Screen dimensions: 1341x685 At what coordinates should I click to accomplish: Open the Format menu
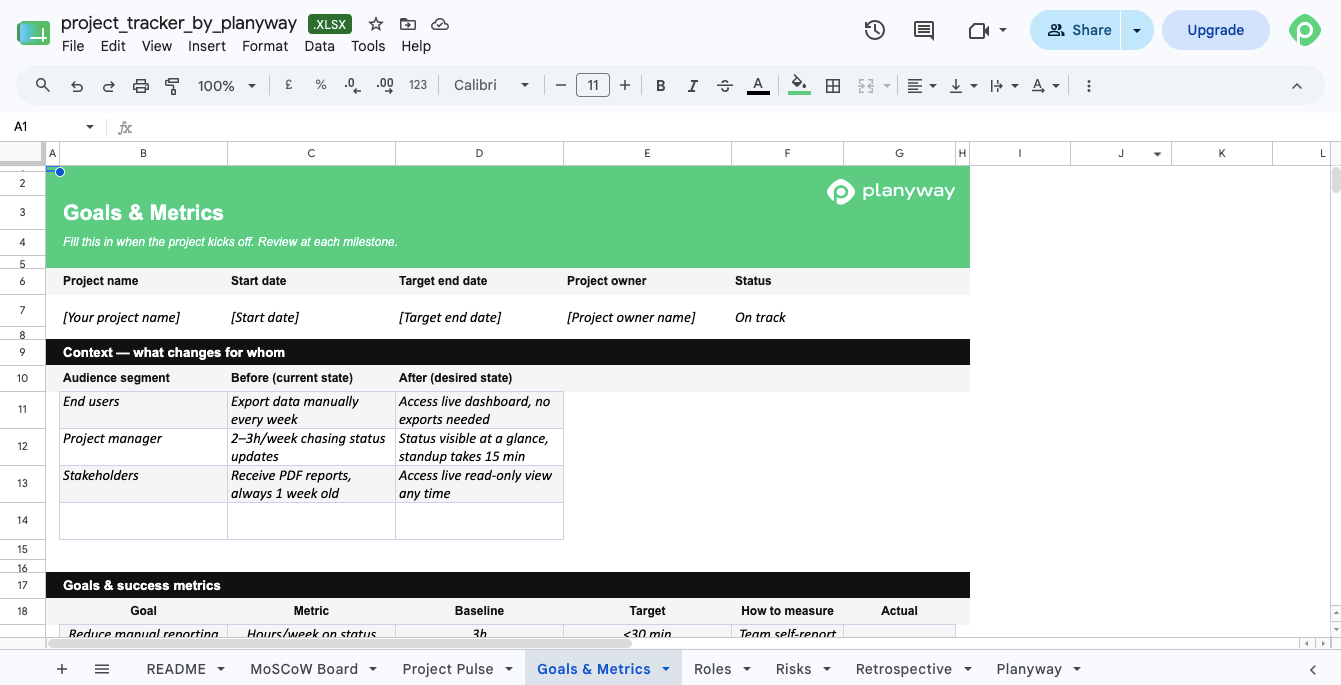[265, 46]
